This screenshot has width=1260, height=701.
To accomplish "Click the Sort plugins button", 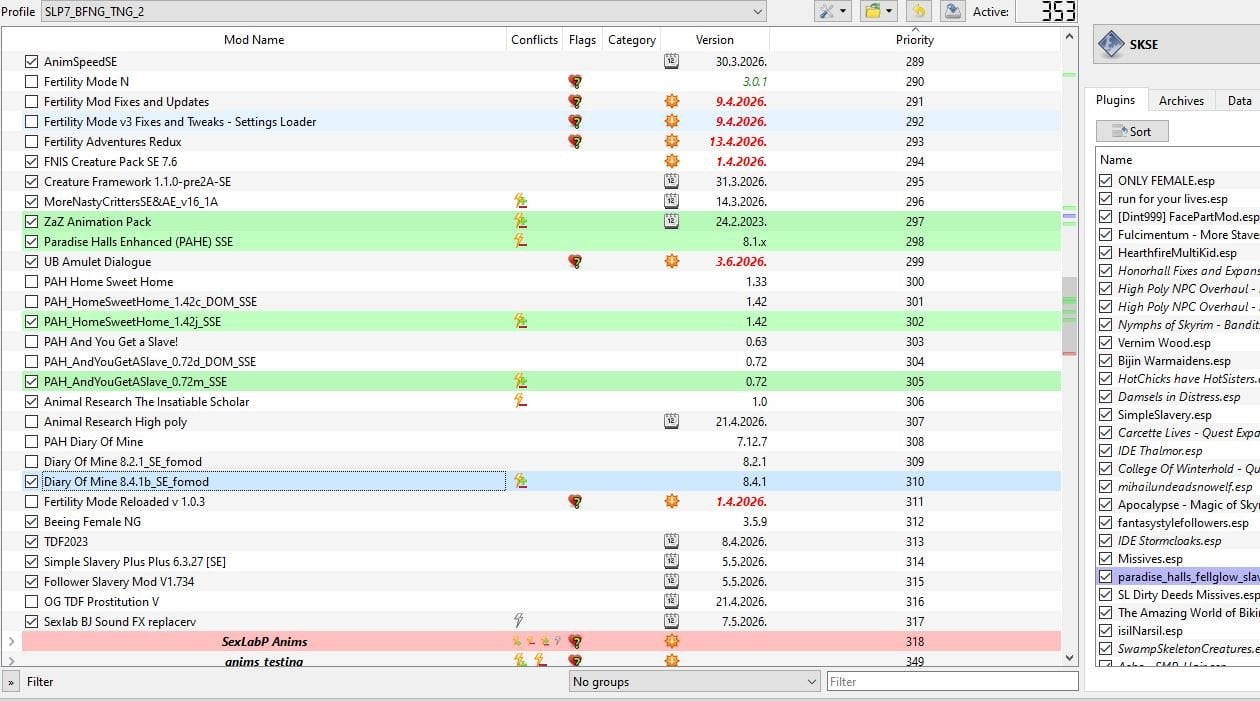I will (1132, 132).
